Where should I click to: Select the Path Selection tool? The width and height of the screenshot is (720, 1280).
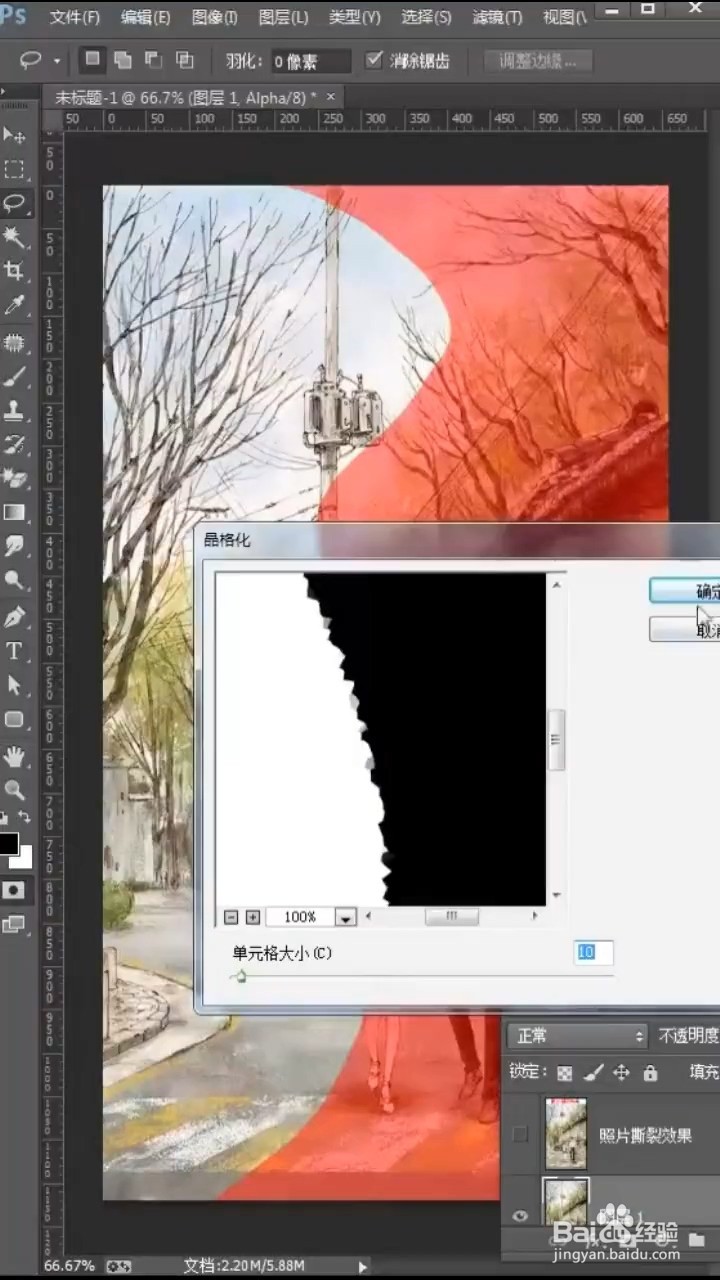coord(14,685)
